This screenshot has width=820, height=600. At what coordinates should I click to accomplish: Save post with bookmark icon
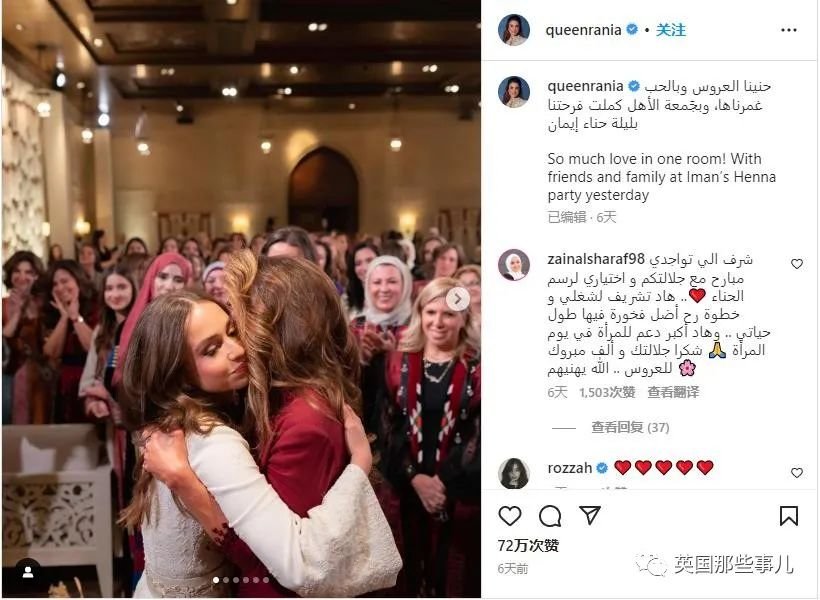point(789,516)
